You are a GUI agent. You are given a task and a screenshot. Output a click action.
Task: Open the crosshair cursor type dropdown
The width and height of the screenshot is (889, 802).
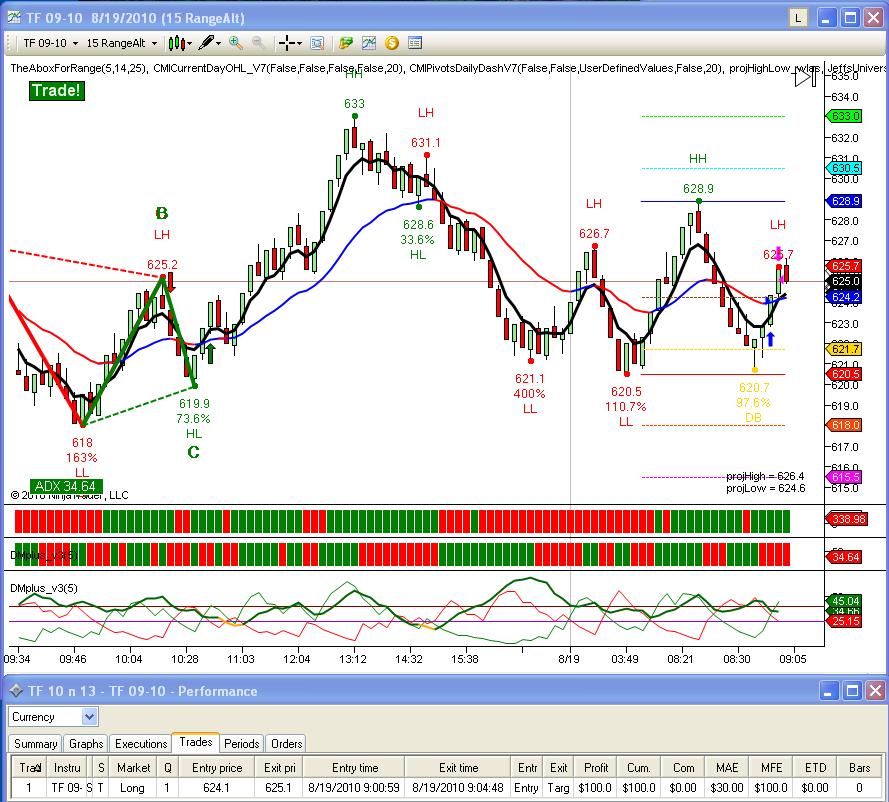(x=290, y=43)
